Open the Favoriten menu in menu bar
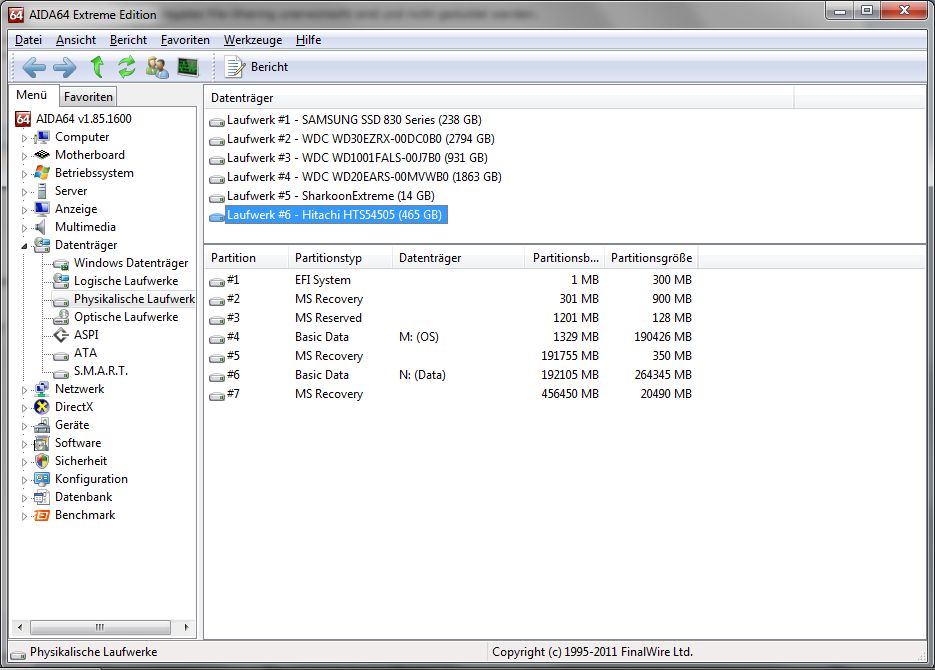 [x=185, y=40]
